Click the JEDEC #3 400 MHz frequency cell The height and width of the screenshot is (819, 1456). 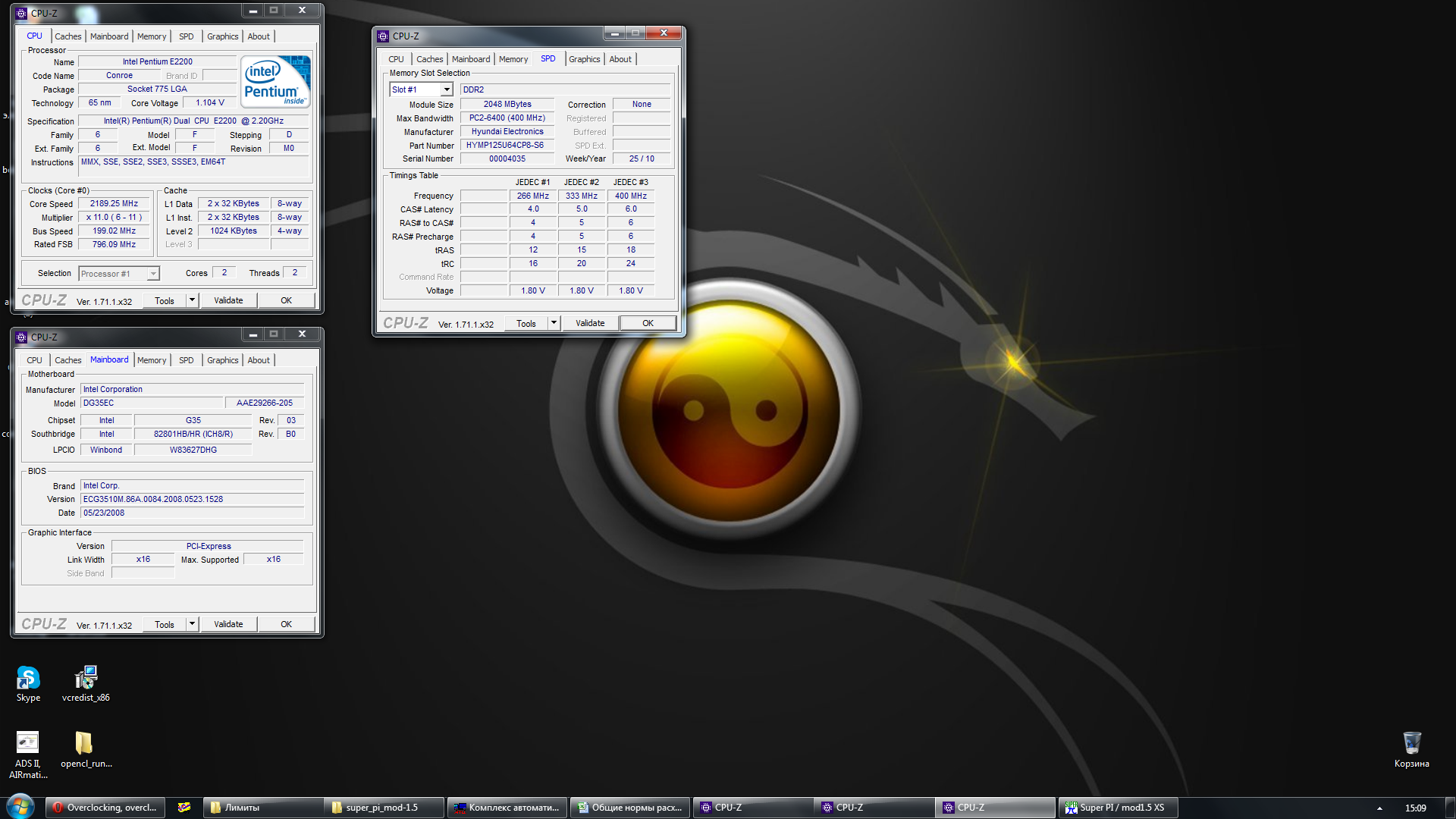631,196
